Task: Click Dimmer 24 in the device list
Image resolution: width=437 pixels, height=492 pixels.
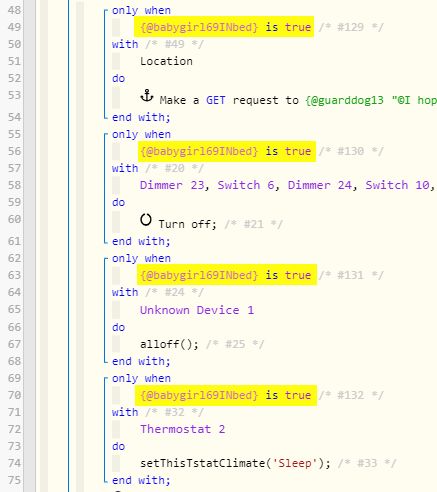Action: point(320,185)
